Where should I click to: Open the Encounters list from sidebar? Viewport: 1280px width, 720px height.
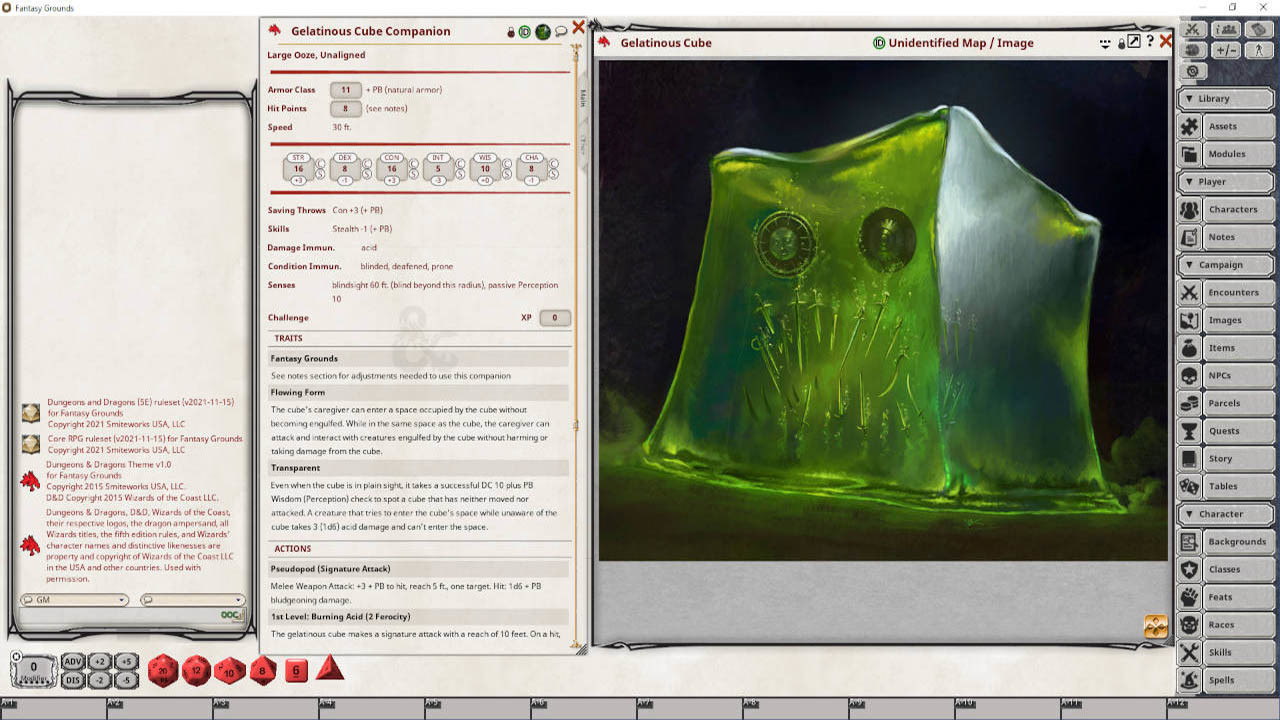pyautogui.click(x=1225, y=293)
